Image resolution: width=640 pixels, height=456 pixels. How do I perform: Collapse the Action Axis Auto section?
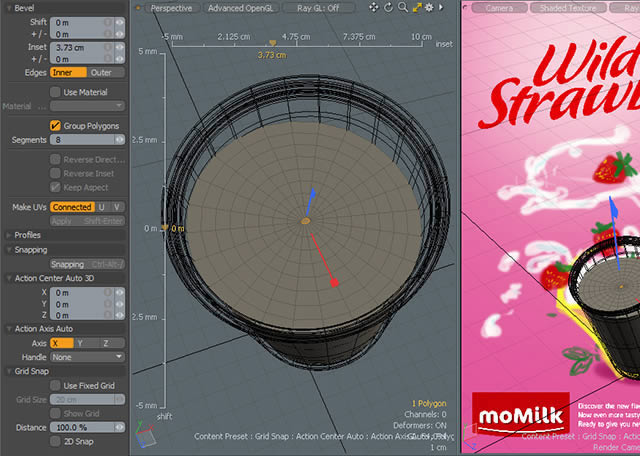click(9, 329)
